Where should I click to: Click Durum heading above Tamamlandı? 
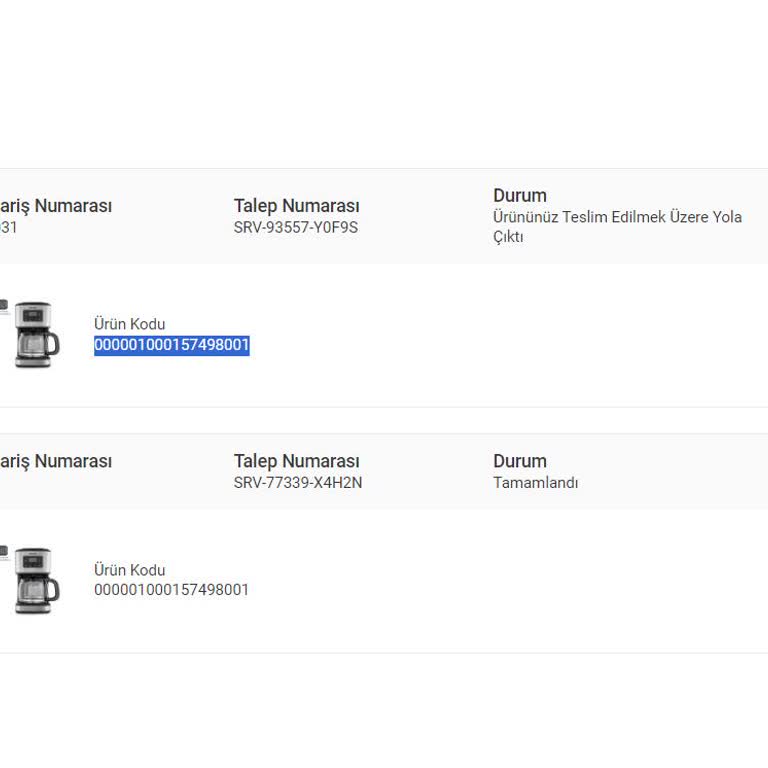pos(519,461)
